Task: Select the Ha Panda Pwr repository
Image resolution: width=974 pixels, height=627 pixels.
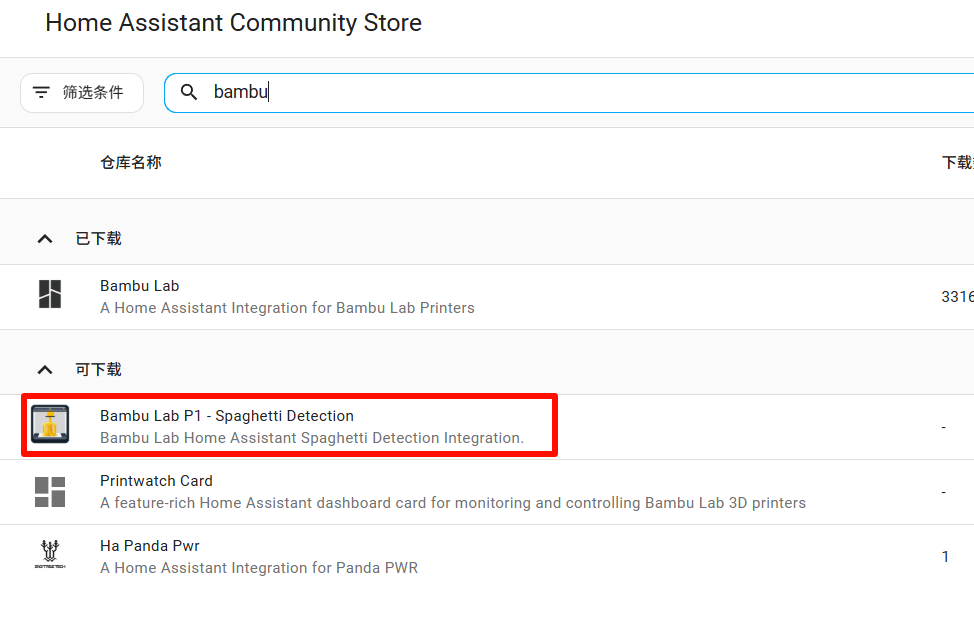Action: pos(149,546)
